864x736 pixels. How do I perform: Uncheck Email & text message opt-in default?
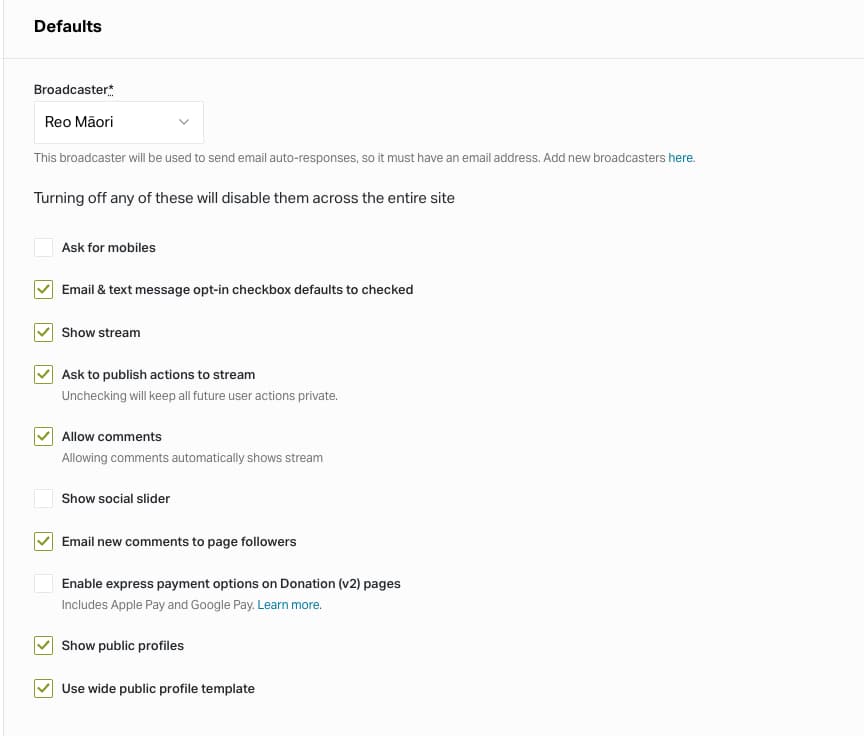pos(43,289)
